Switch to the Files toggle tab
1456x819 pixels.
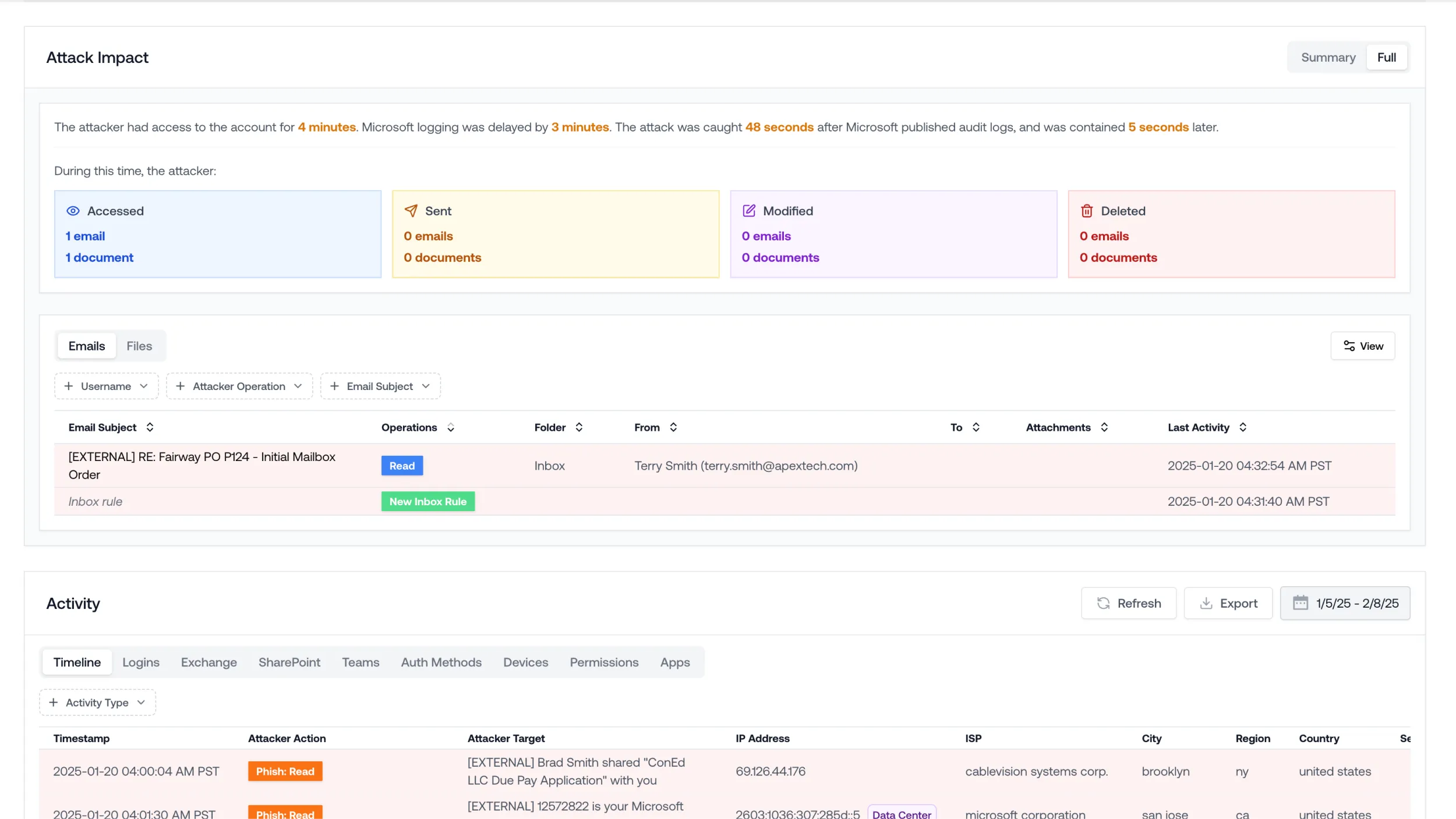click(x=139, y=346)
